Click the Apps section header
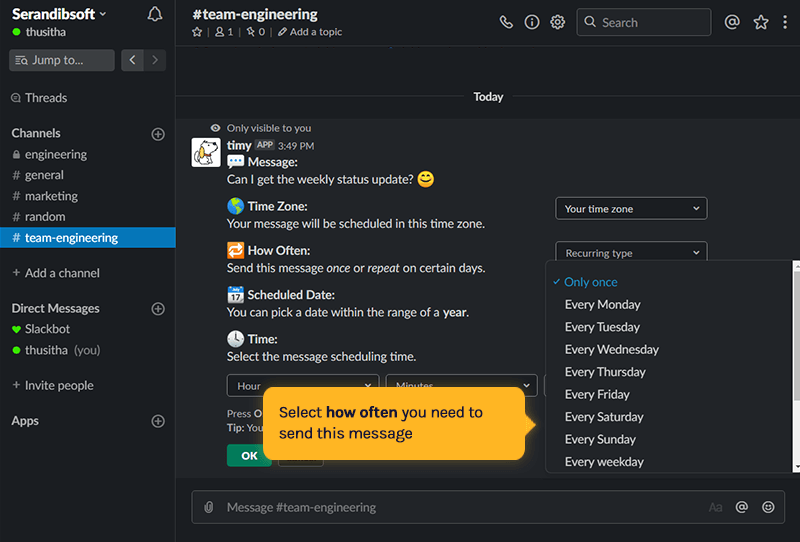800x542 pixels. pos(25,421)
